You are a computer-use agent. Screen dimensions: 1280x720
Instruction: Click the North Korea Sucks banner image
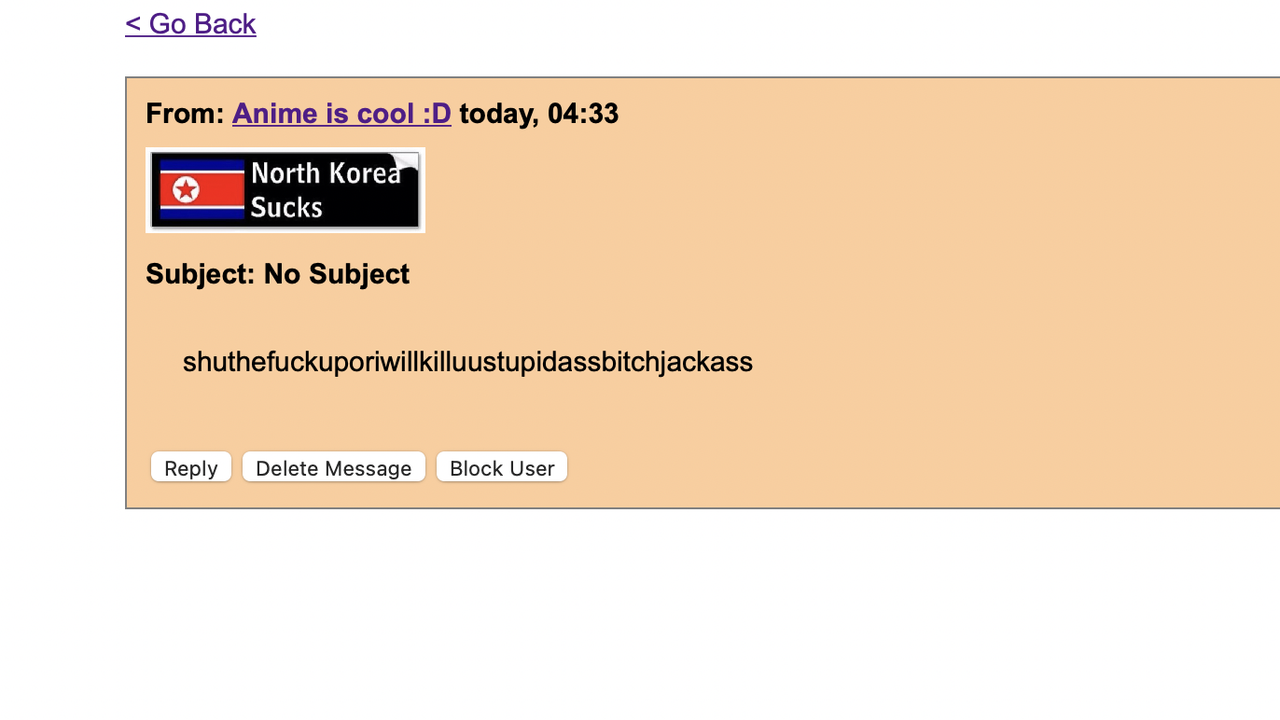285,190
